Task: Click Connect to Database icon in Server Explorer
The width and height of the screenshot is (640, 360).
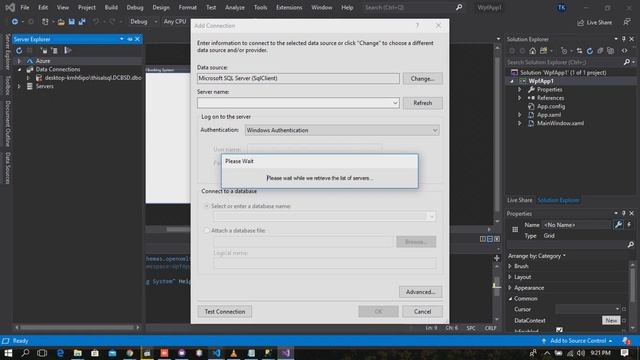Action: click(44, 51)
